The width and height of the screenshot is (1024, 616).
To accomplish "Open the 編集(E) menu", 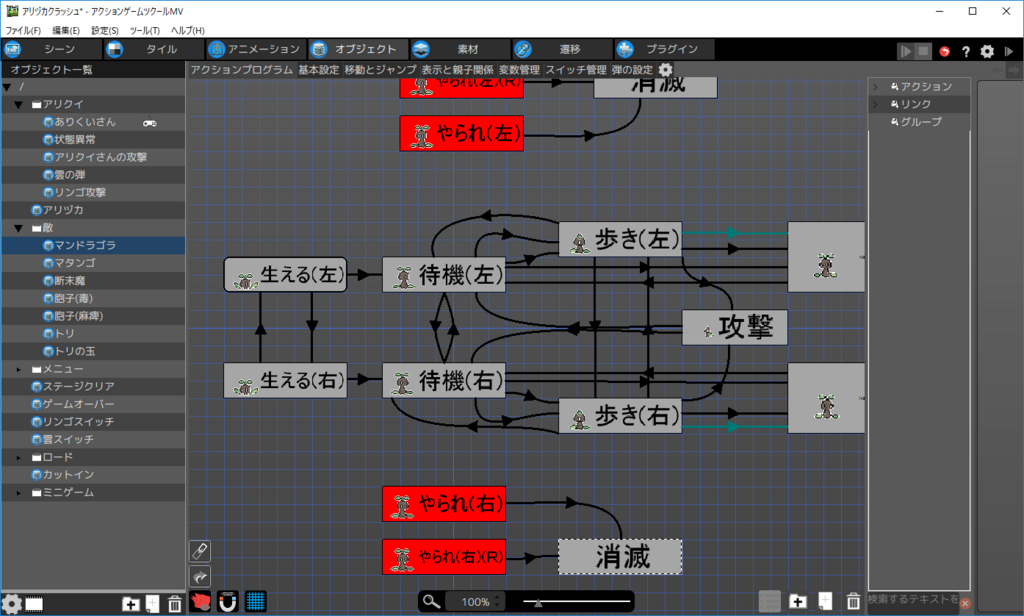I will (x=66, y=30).
